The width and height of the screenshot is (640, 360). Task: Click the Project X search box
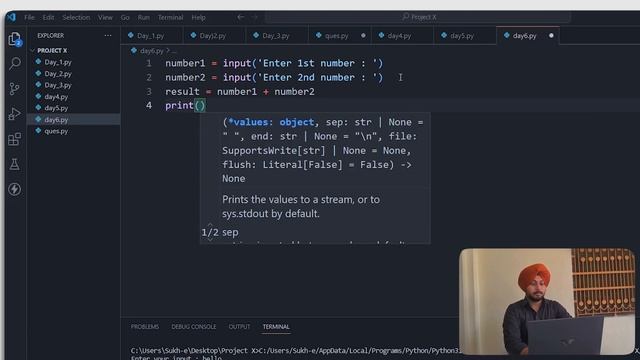click(x=418, y=17)
